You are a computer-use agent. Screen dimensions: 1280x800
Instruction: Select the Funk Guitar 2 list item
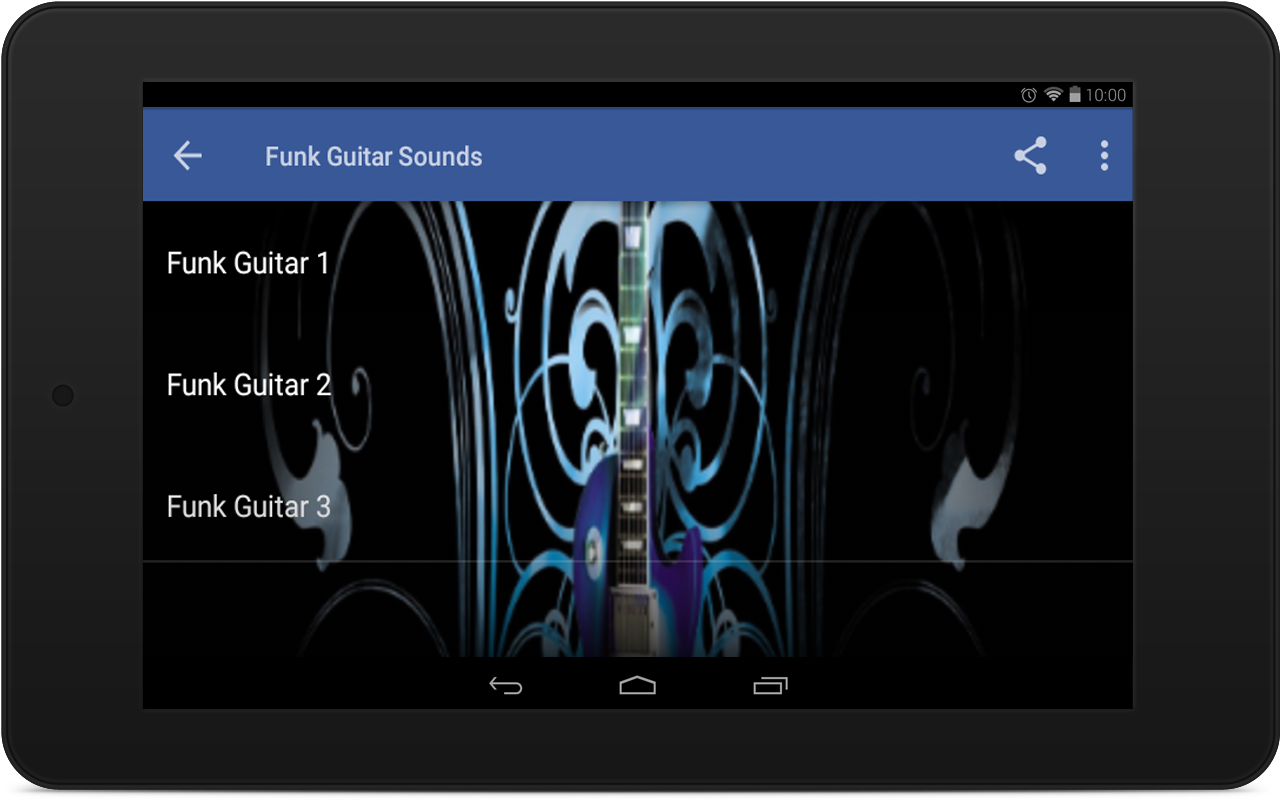pyautogui.click(x=638, y=384)
